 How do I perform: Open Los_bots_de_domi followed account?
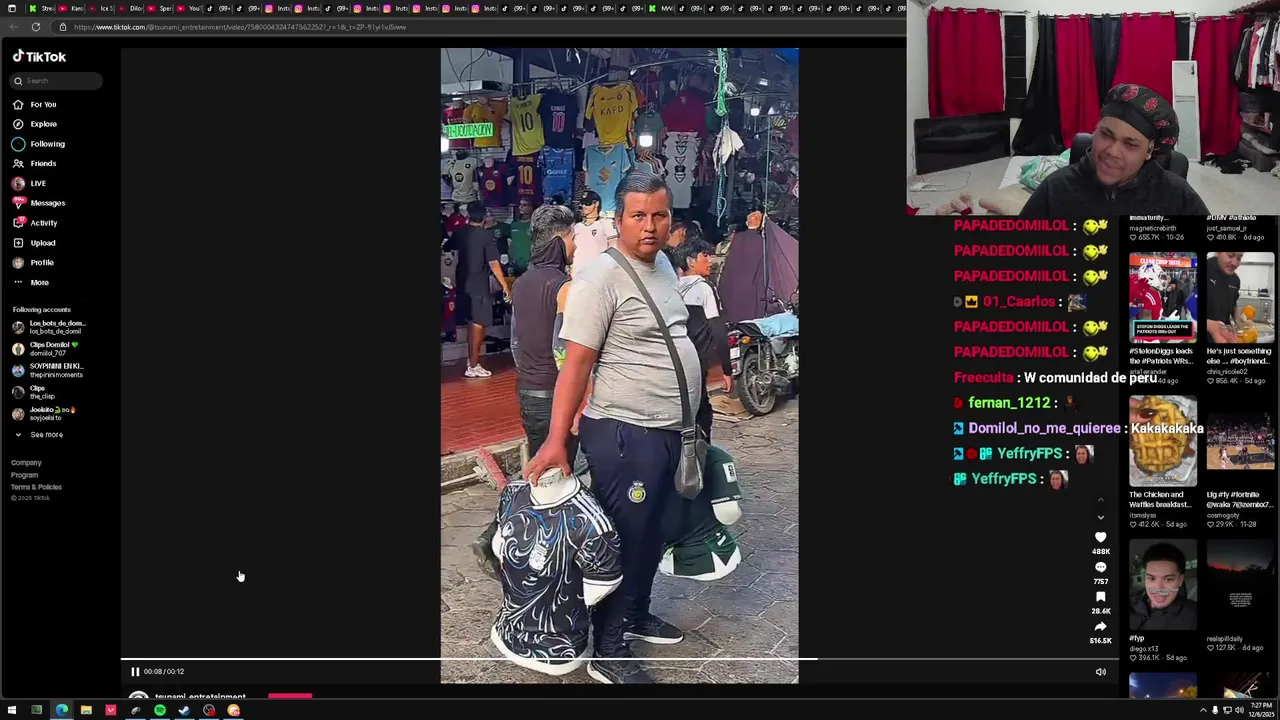pyautogui.click(x=48, y=327)
